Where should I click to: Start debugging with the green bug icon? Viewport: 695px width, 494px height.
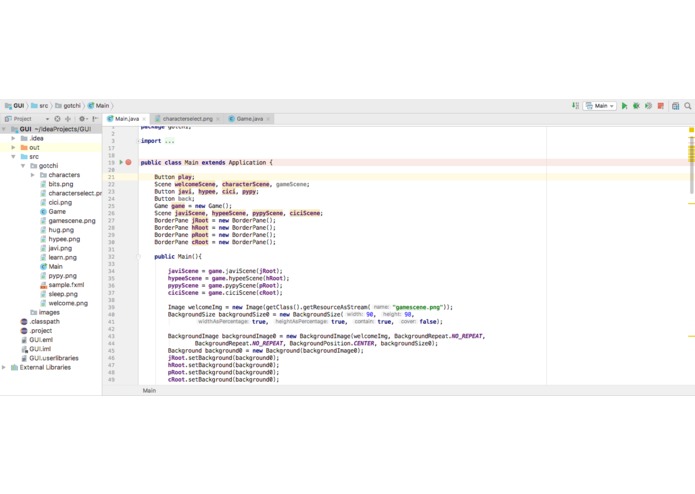click(x=636, y=106)
